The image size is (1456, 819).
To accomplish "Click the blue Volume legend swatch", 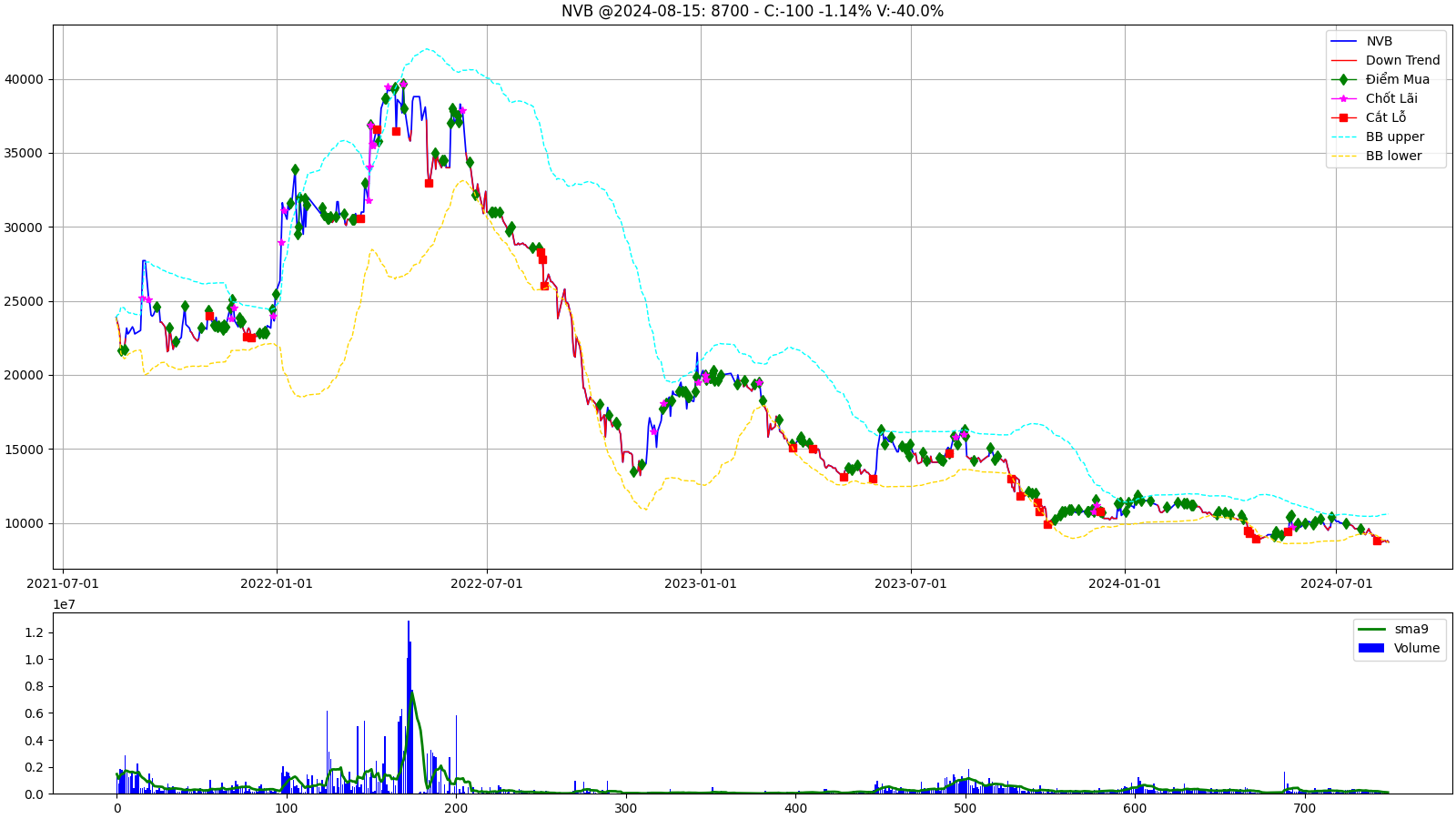I will coord(1370,648).
